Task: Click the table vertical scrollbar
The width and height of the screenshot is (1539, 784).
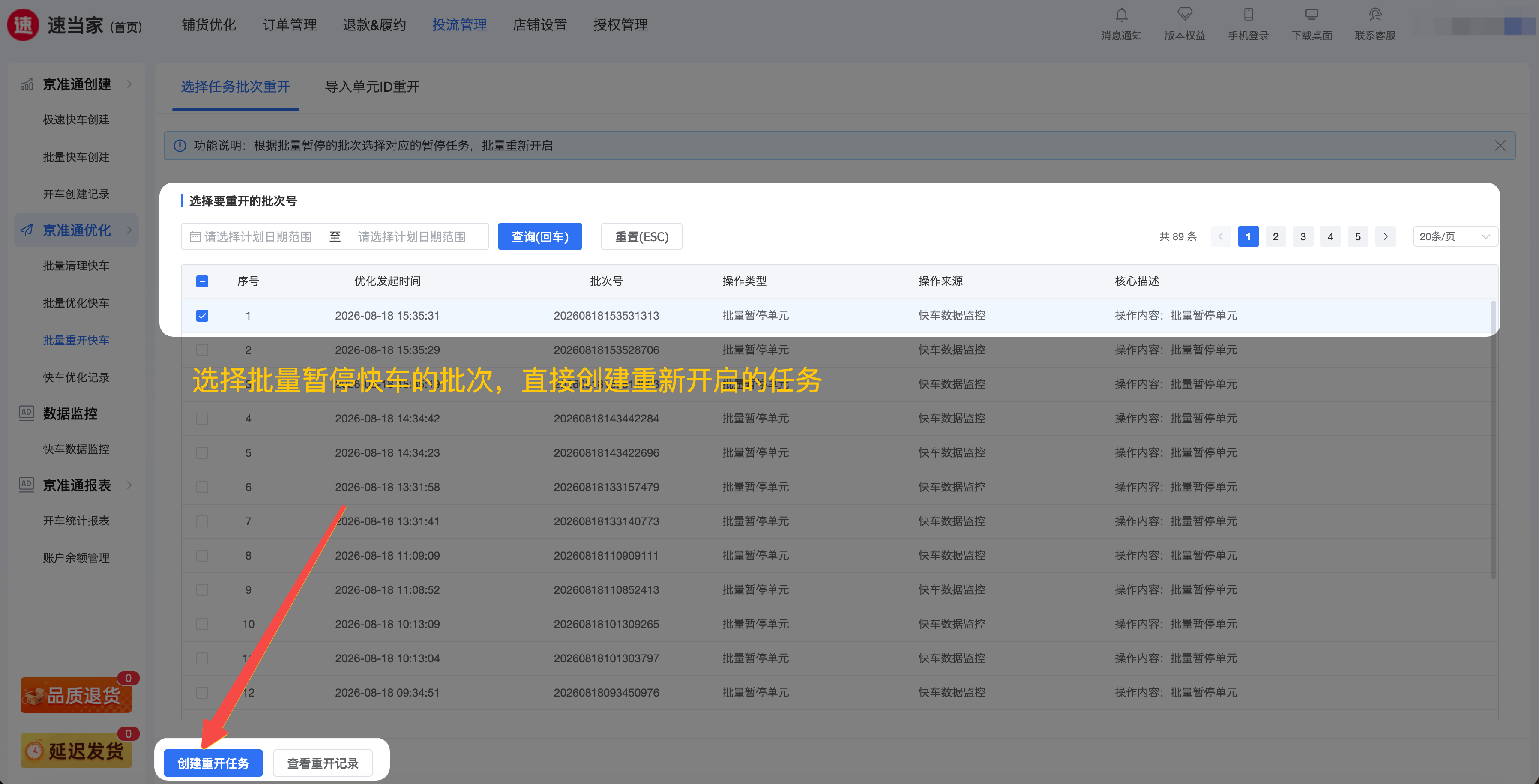Action: tap(1494, 439)
